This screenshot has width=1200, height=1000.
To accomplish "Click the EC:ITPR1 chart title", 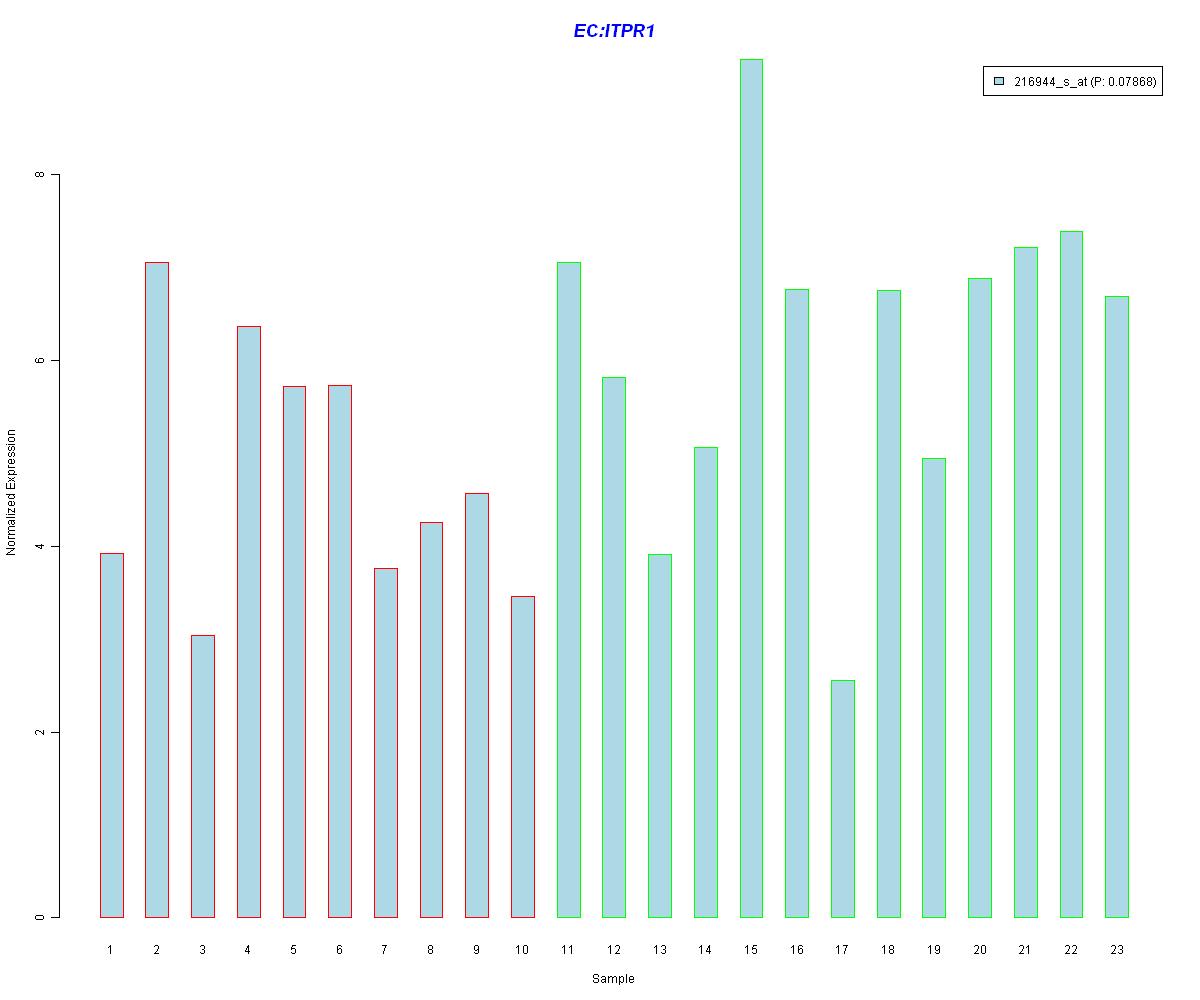I will pyautogui.click(x=614, y=31).
